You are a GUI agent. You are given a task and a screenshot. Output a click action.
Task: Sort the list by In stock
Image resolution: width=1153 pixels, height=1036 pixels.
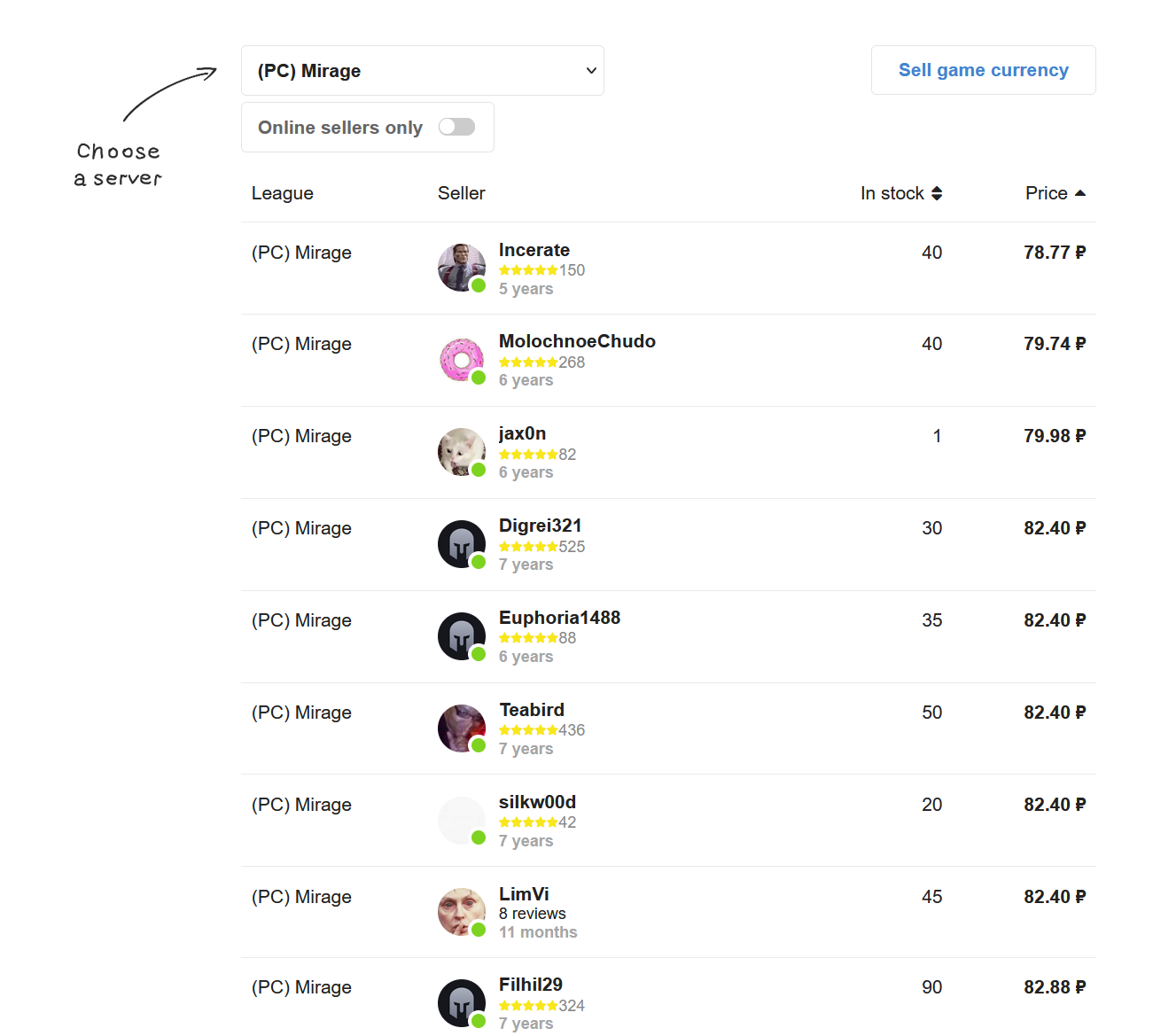(x=900, y=193)
